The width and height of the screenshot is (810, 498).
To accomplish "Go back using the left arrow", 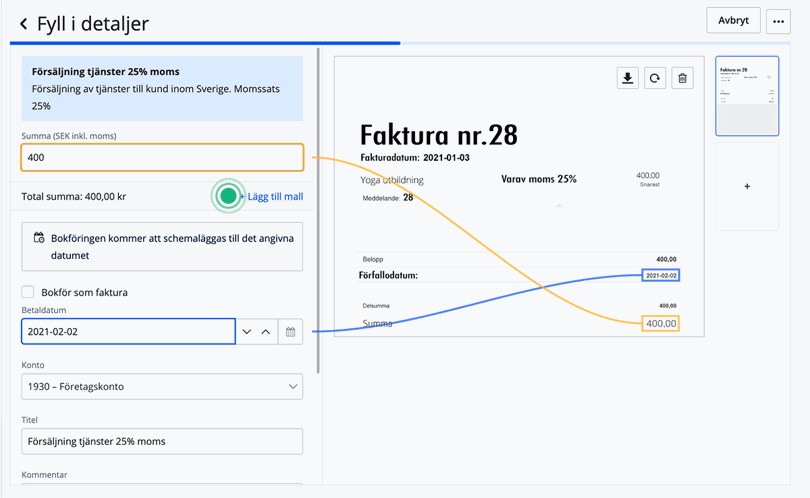I will point(23,23).
